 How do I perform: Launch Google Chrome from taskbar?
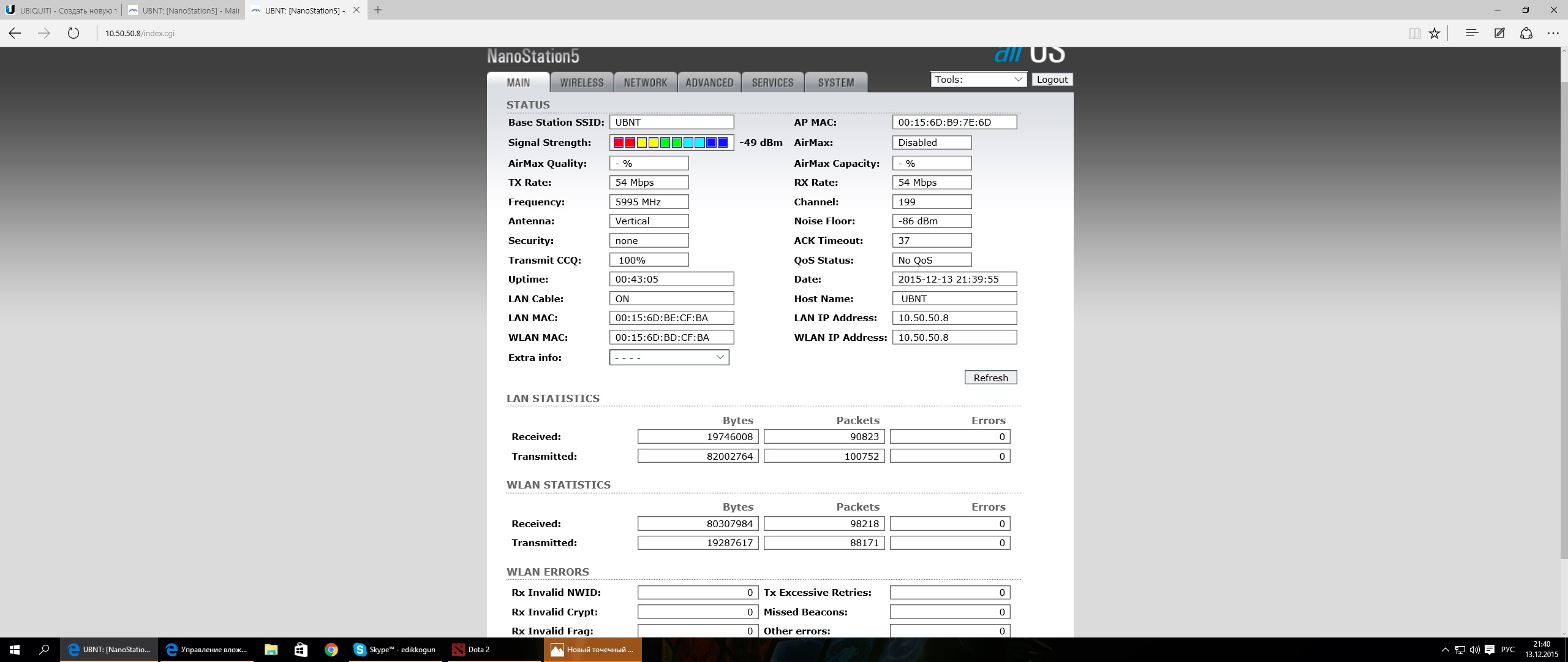[x=331, y=650]
